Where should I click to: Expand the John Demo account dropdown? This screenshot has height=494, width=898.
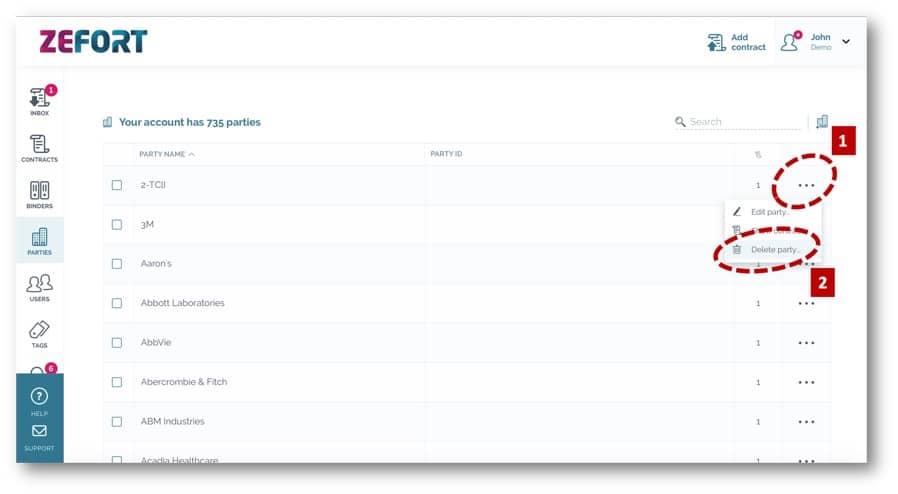(x=846, y=41)
